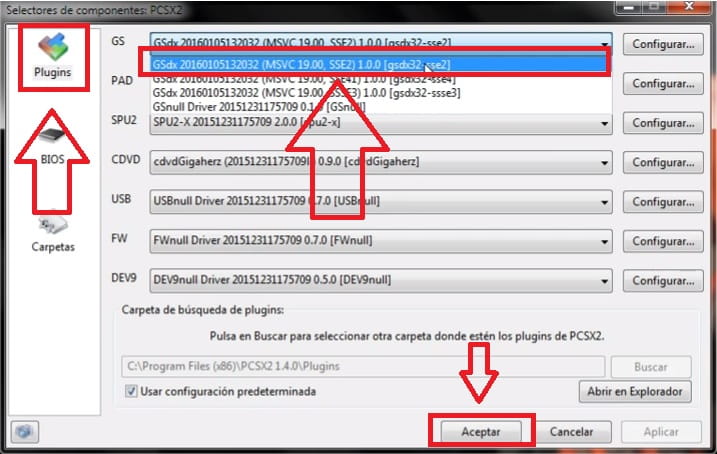Image resolution: width=717 pixels, height=454 pixels.
Task: Select GSdx SSE2 option in list
Action: pyautogui.click(x=379, y=64)
